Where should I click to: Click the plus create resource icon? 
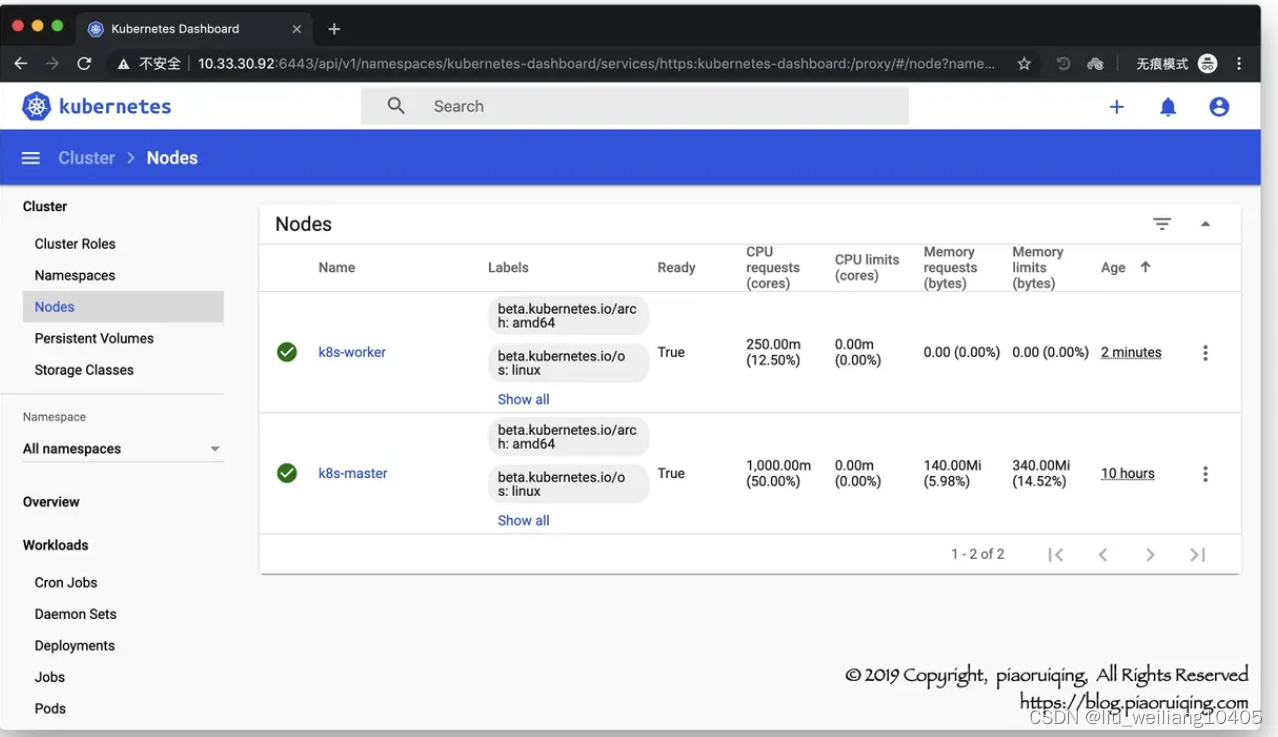(x=1117, y=107)
